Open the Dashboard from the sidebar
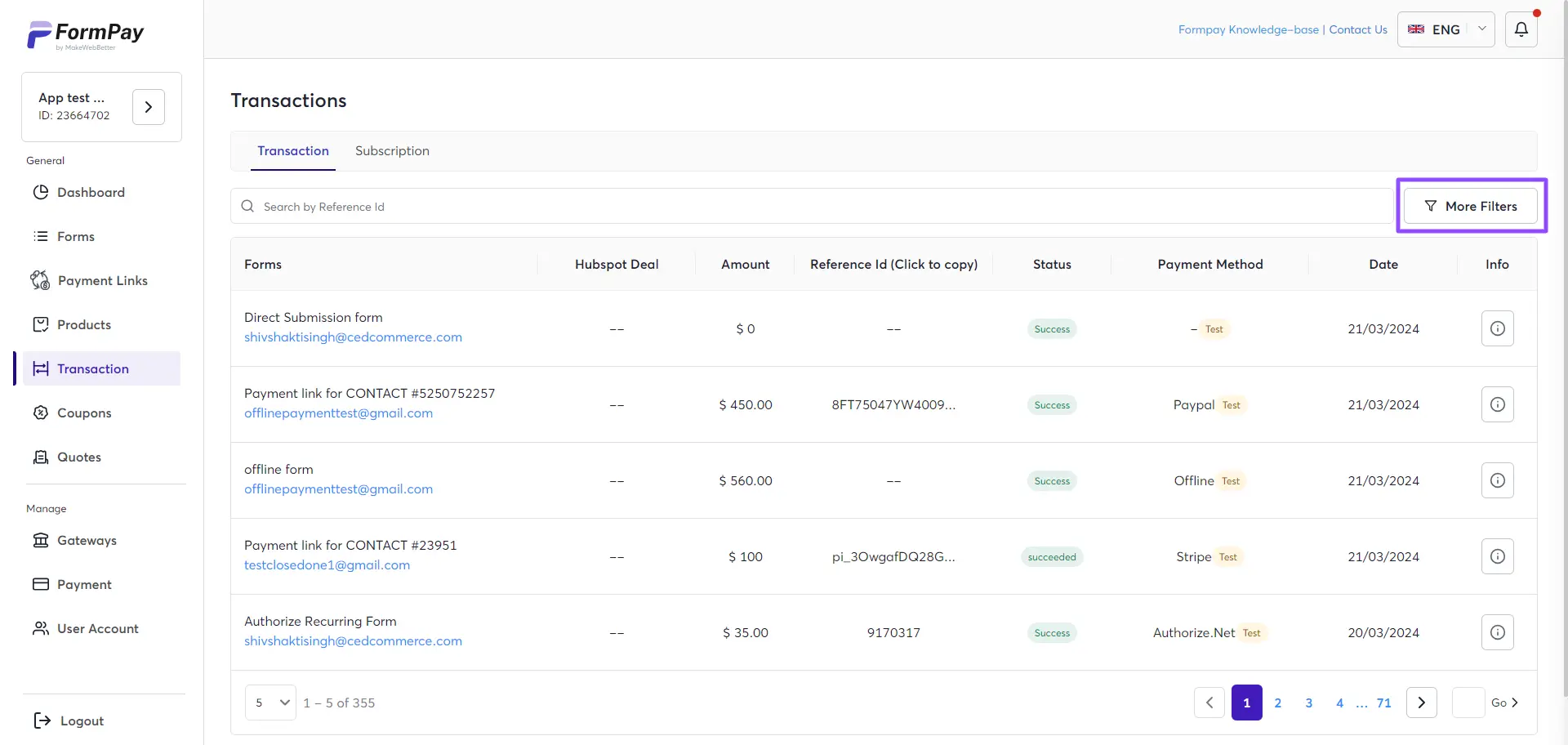 tap(91, 192)
